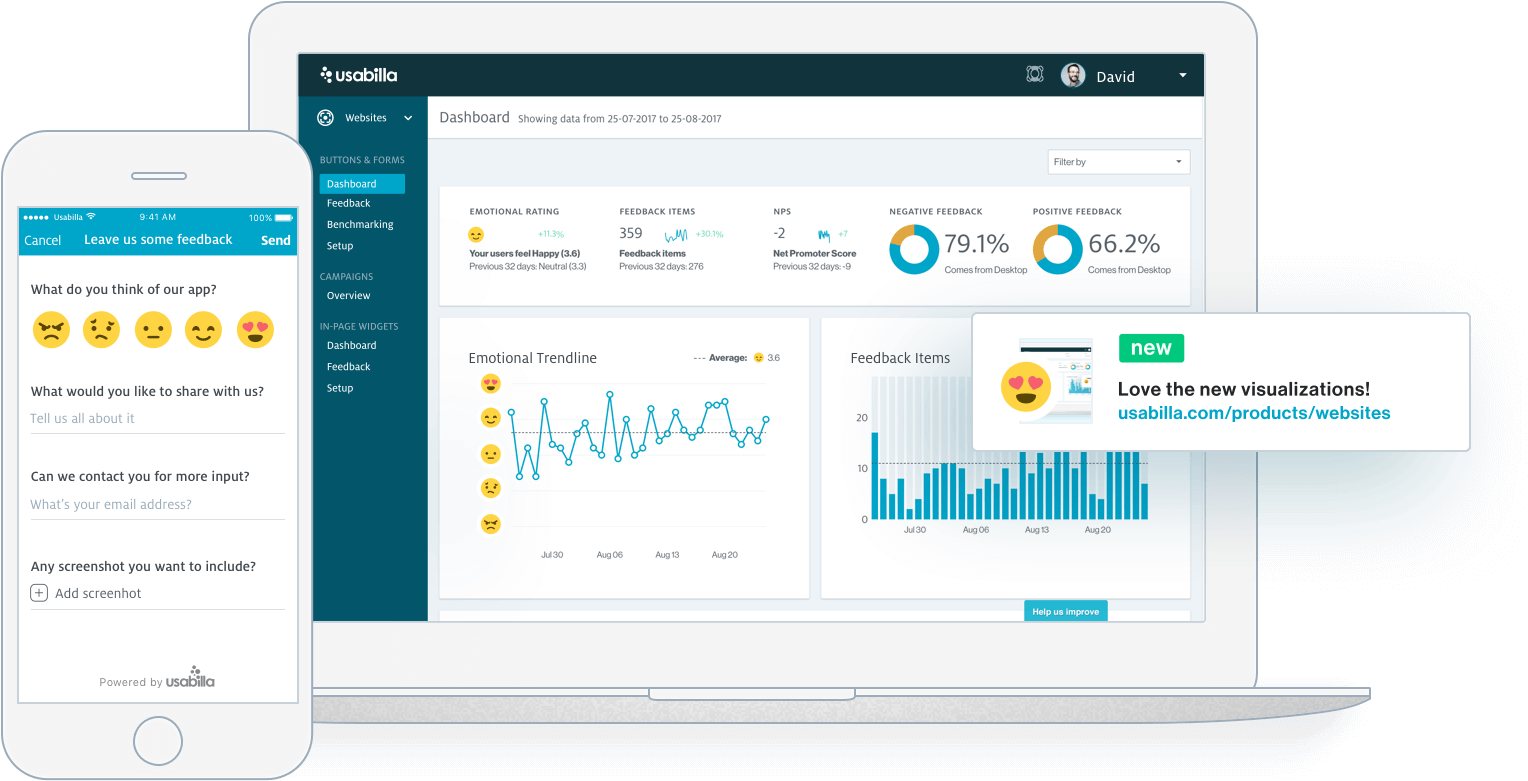Select the neutral face rating

tap(153, 329)
